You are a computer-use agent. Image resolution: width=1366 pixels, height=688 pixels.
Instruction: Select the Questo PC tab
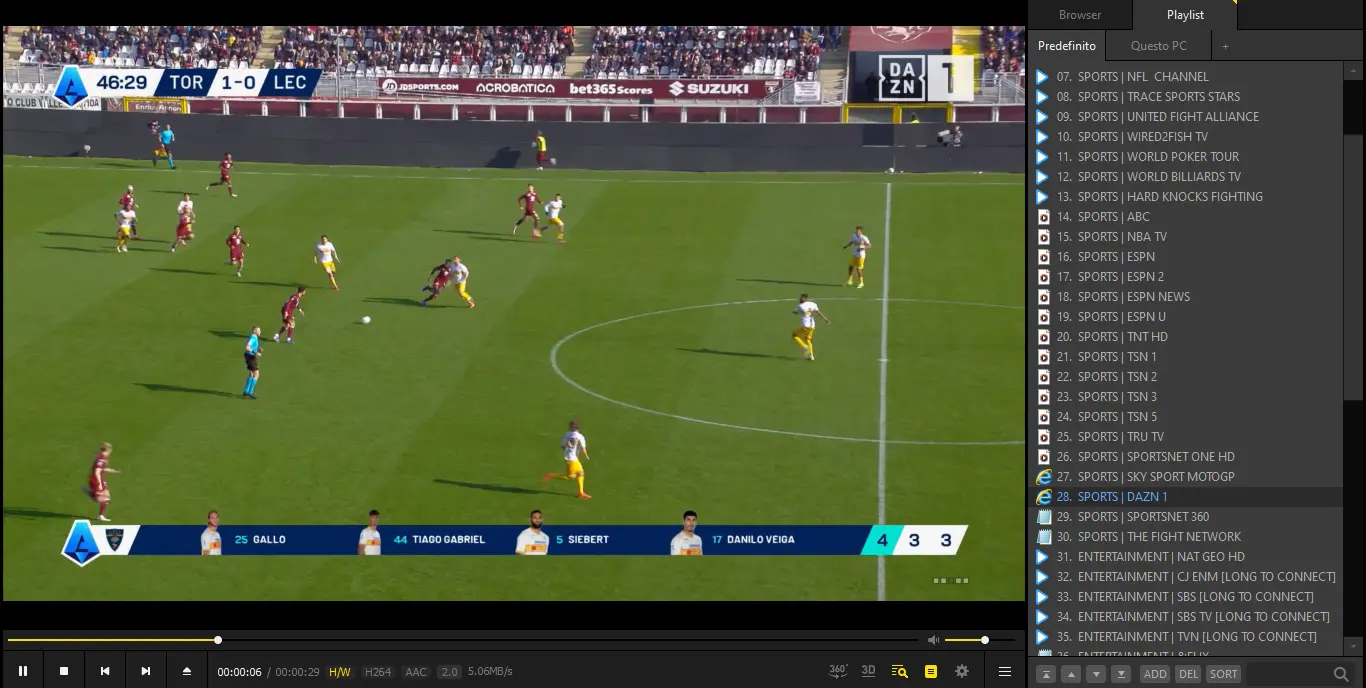[1159, 46]
